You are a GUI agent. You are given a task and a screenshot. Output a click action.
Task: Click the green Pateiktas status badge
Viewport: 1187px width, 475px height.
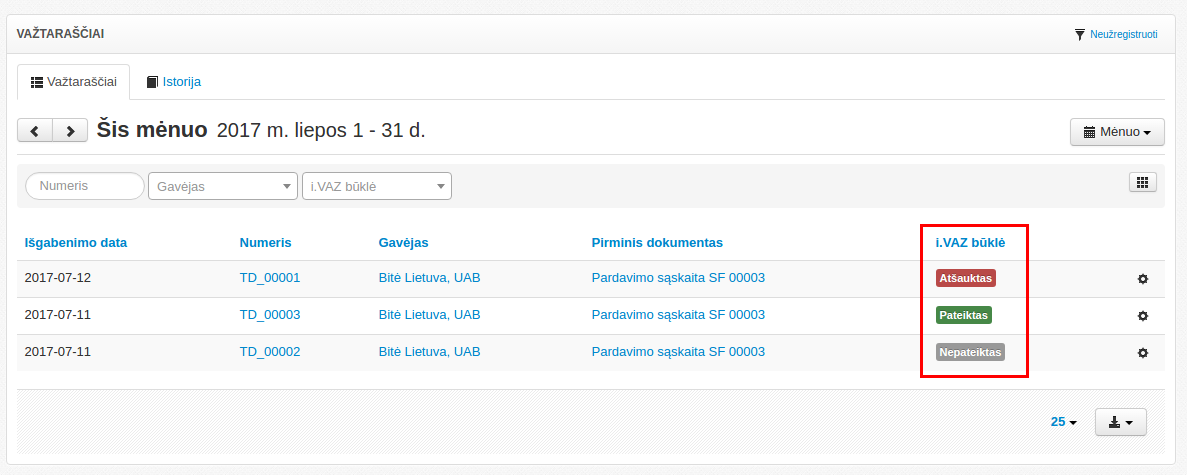point(964,315)
